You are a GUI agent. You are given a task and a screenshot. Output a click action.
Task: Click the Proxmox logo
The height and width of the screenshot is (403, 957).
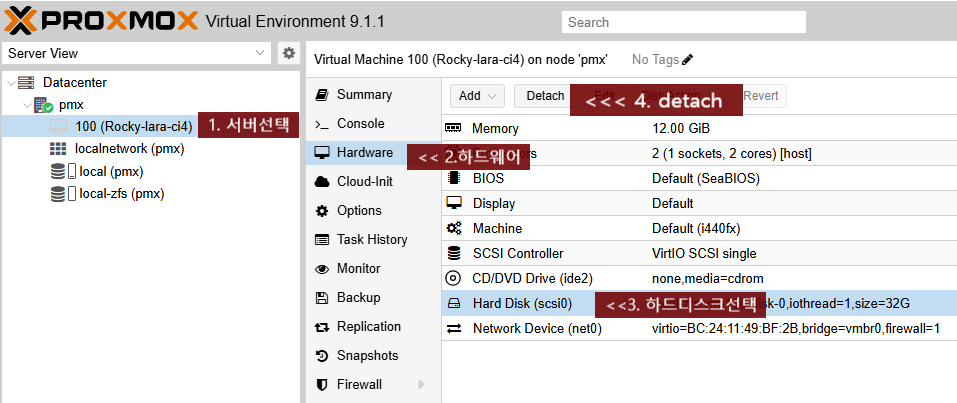[101, 21]
